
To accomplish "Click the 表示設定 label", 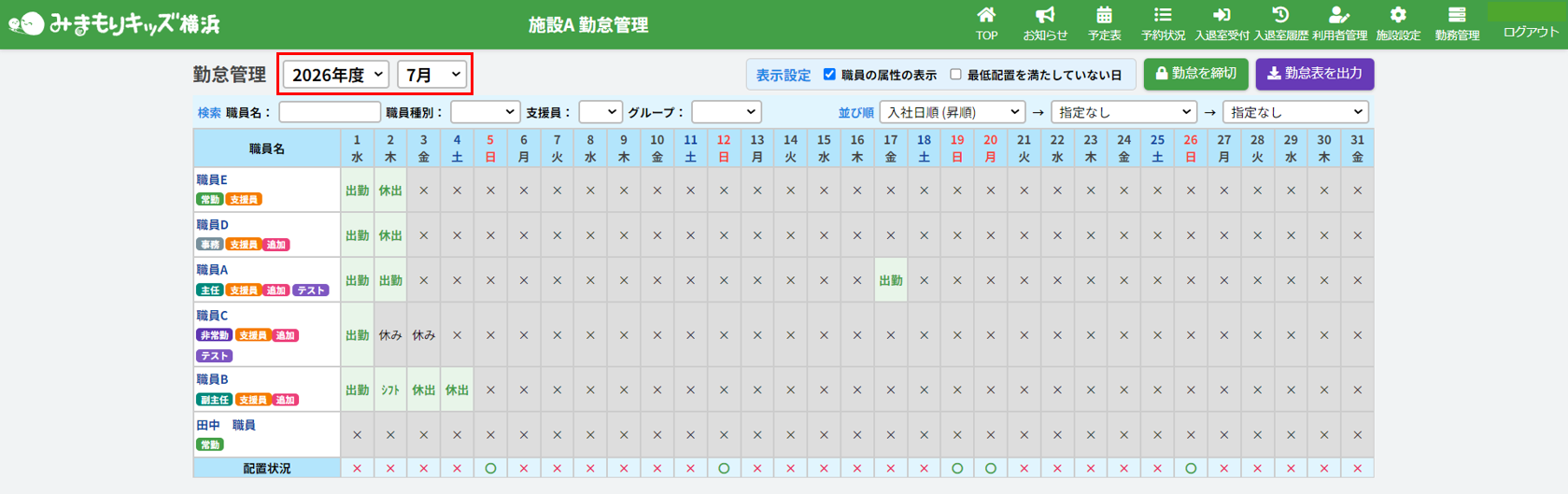I will pyautogui.click(x=783, y=76).
